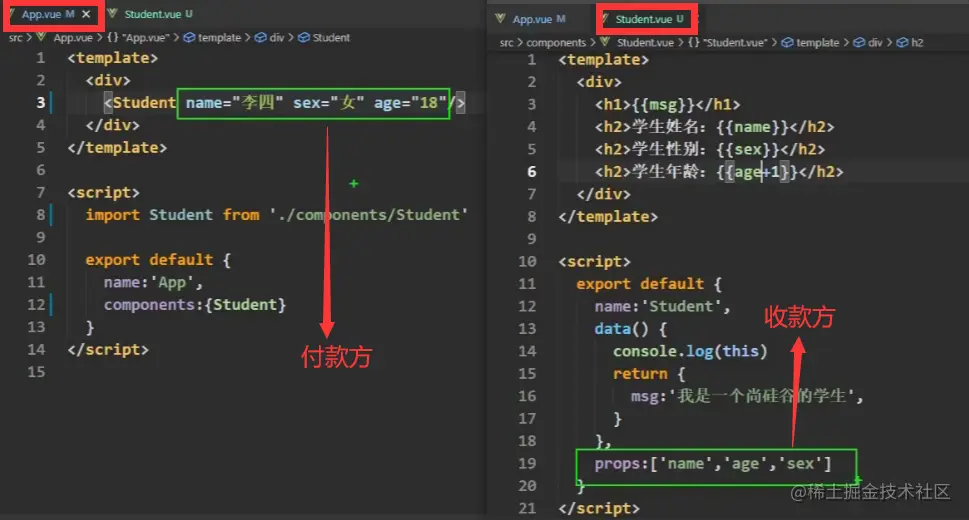
Task: Click 'export default {' in App.vue
Action: 158,260
